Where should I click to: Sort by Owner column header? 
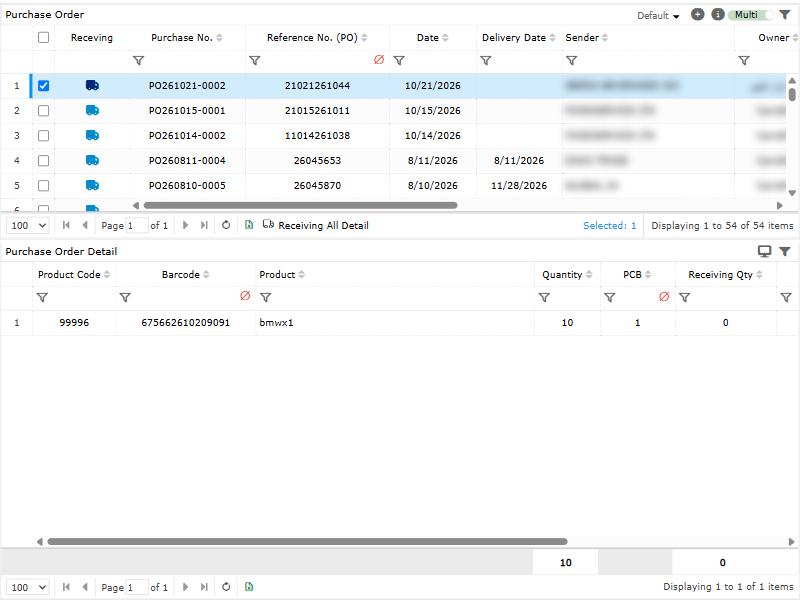(x=778, y=37)
